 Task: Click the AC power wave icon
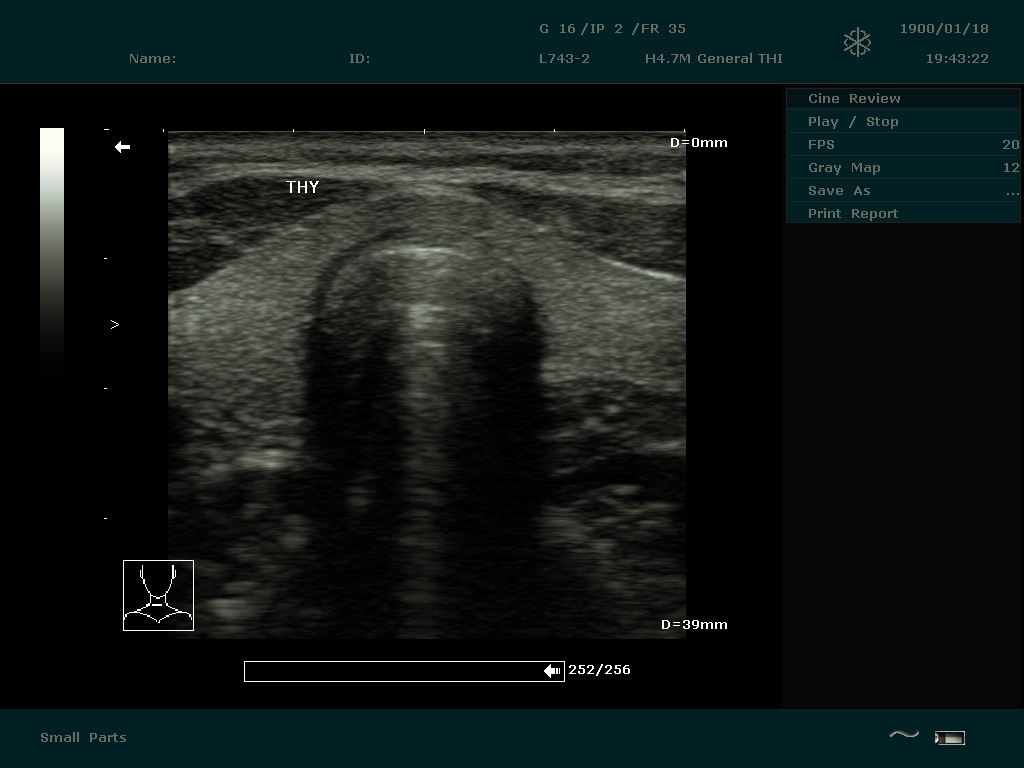click(903, 736)
